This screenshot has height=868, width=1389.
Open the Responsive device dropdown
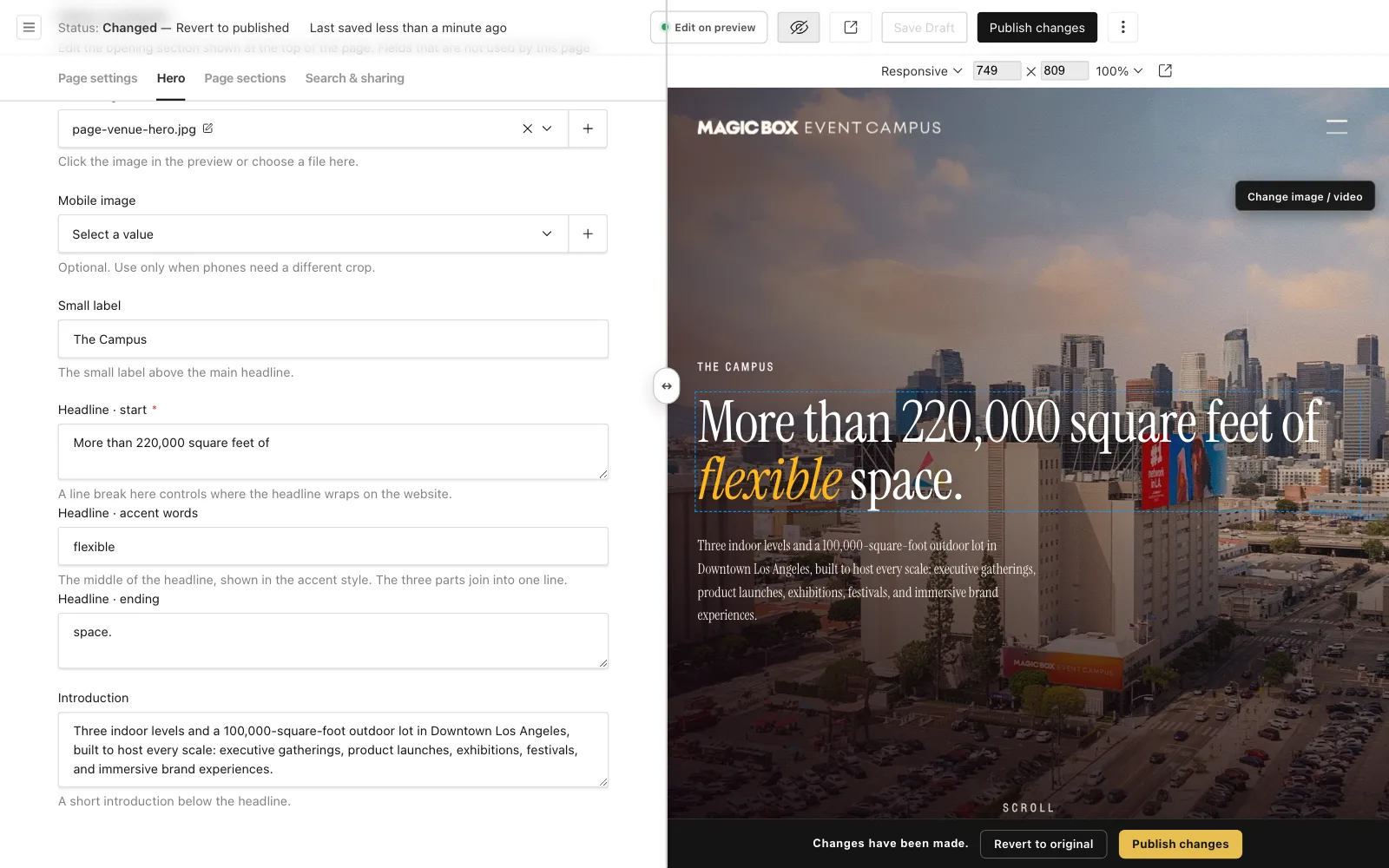tap(921, 71)
